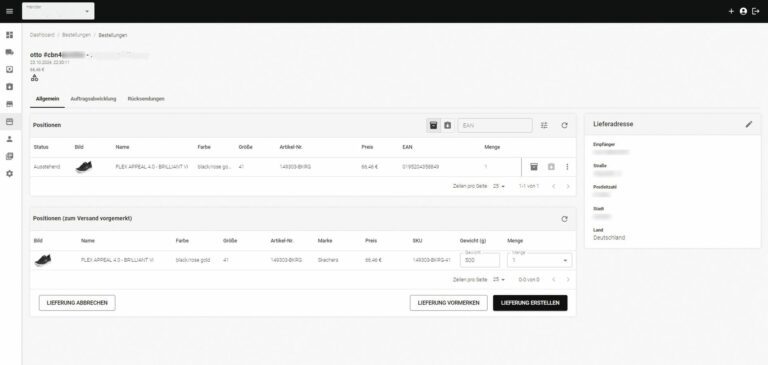768x365 pixels.
Task: Open the settings gear in sidebar
Action: 9,173
